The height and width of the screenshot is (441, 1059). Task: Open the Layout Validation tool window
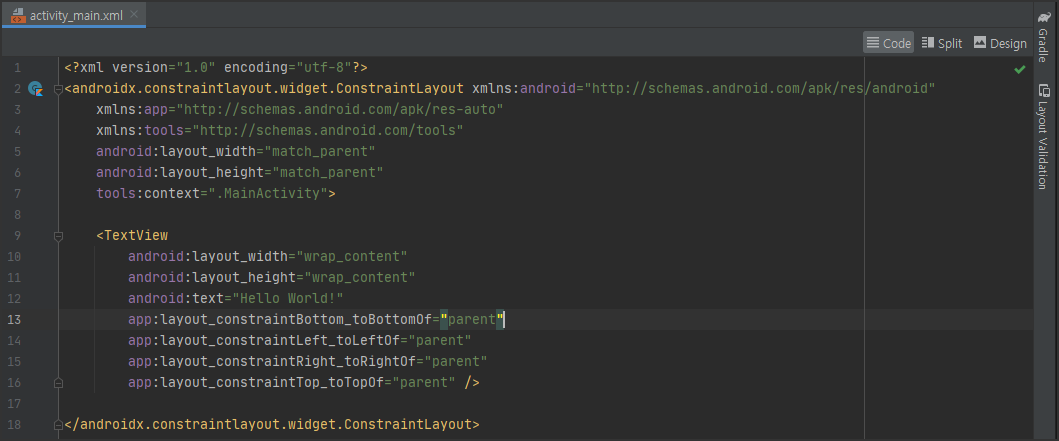1044,135
